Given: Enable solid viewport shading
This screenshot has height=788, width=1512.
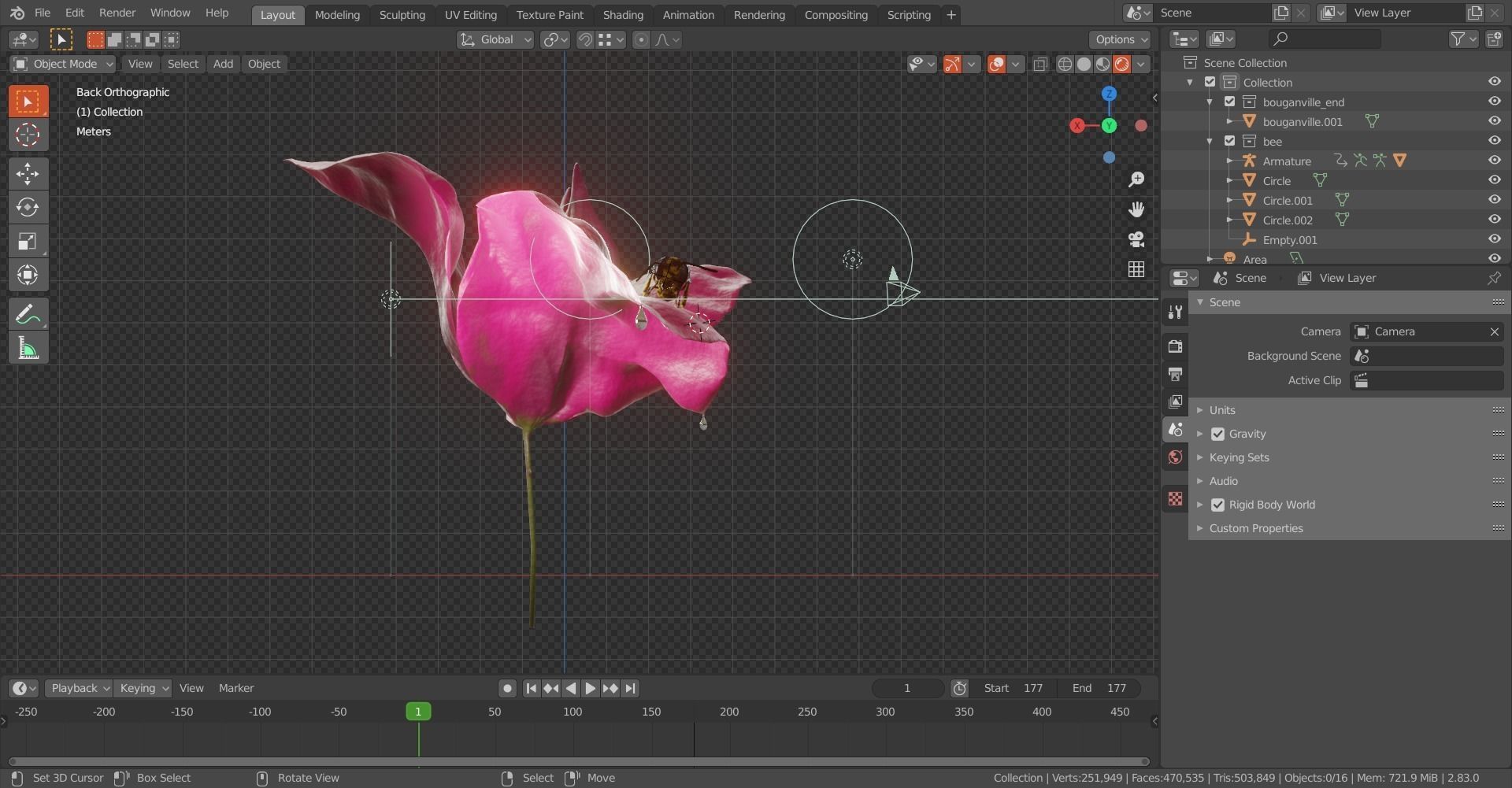Looking at the screenshot, I should coord(1084,65).
